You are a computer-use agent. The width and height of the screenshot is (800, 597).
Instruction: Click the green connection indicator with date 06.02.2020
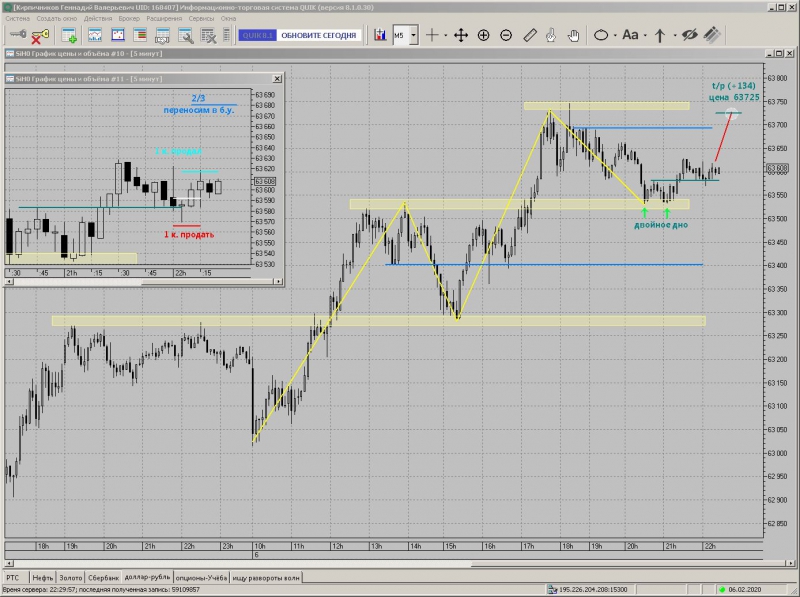point(741,589)
